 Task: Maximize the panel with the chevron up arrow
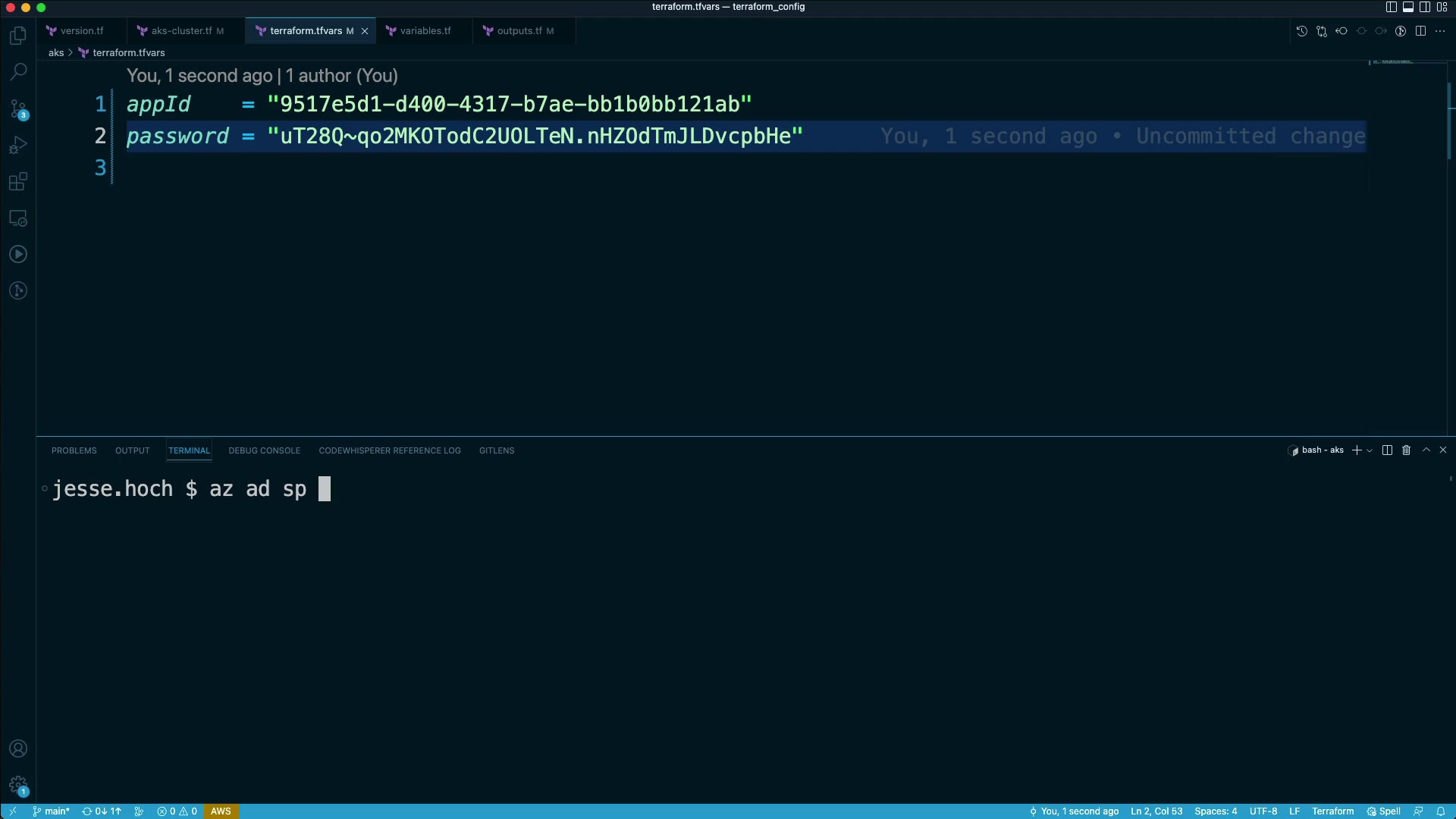pos(1426,450)
